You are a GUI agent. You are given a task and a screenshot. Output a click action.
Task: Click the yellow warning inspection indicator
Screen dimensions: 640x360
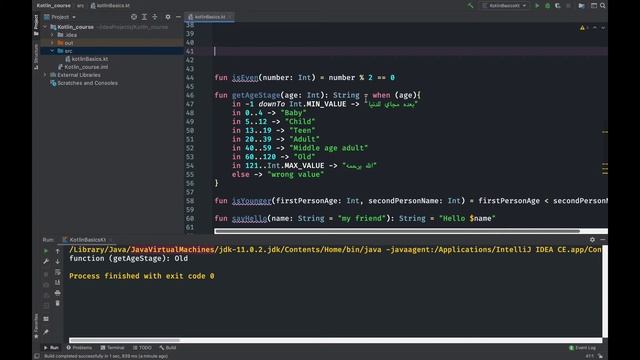click(582, 28)
